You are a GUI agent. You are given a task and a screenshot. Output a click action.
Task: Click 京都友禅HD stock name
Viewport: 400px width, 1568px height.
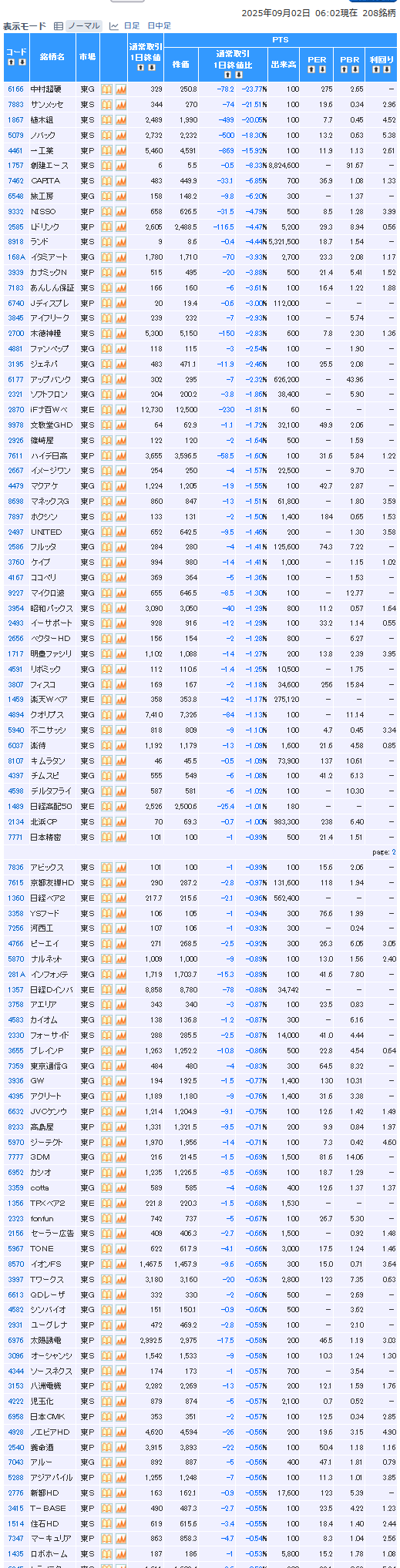pyautogui.click(x=52, y=883)
